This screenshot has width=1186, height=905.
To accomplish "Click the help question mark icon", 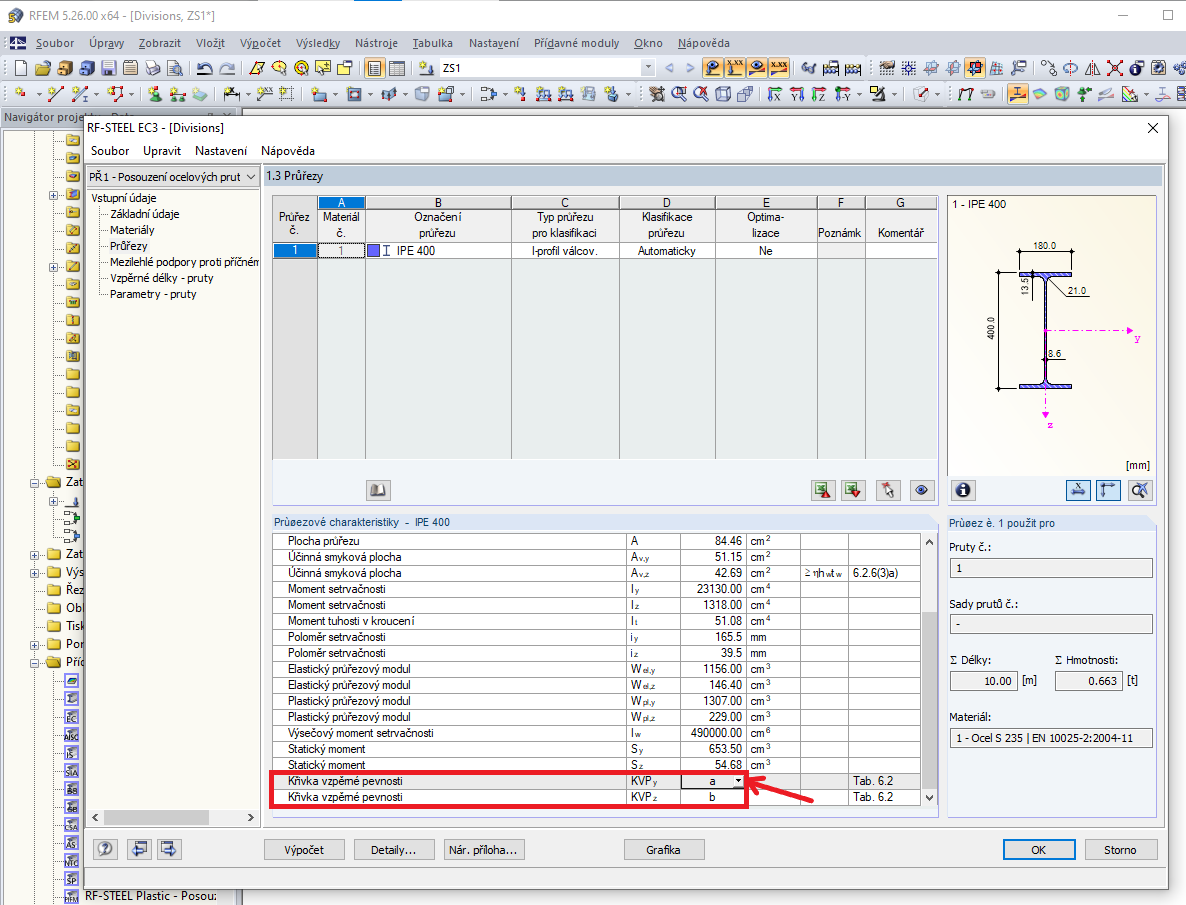I will click(x=105, y=849).
